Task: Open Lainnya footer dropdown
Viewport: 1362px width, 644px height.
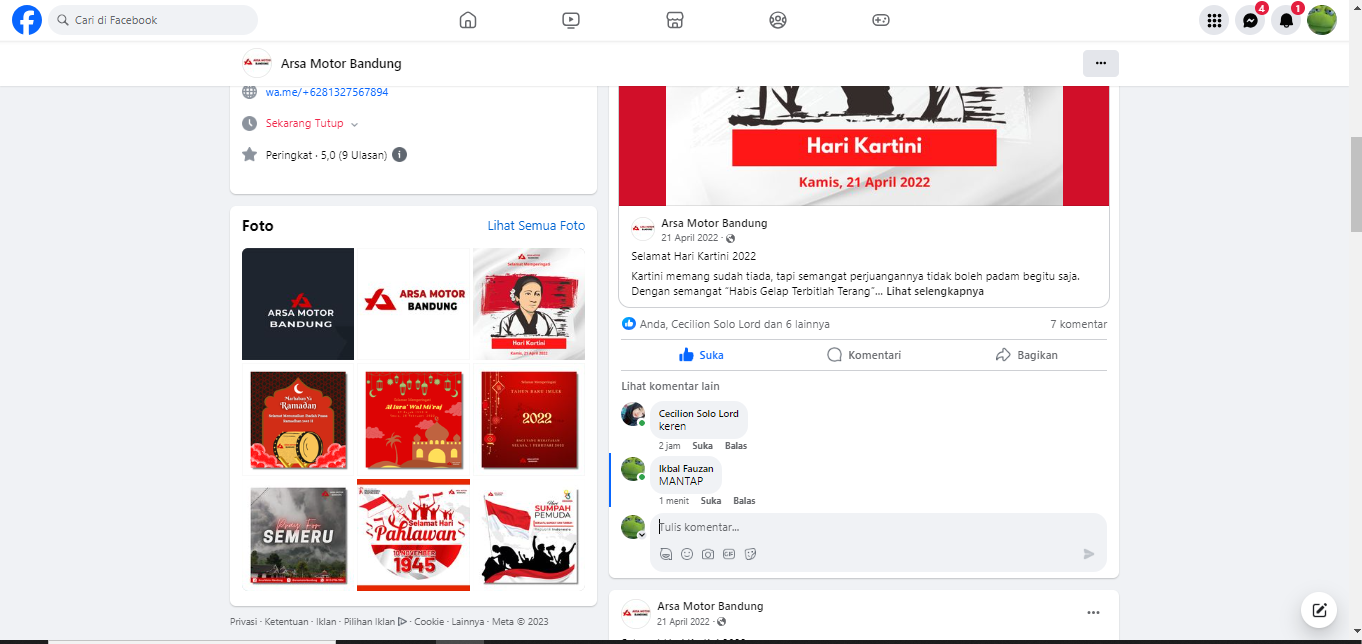Action: (x=468, y=621)
